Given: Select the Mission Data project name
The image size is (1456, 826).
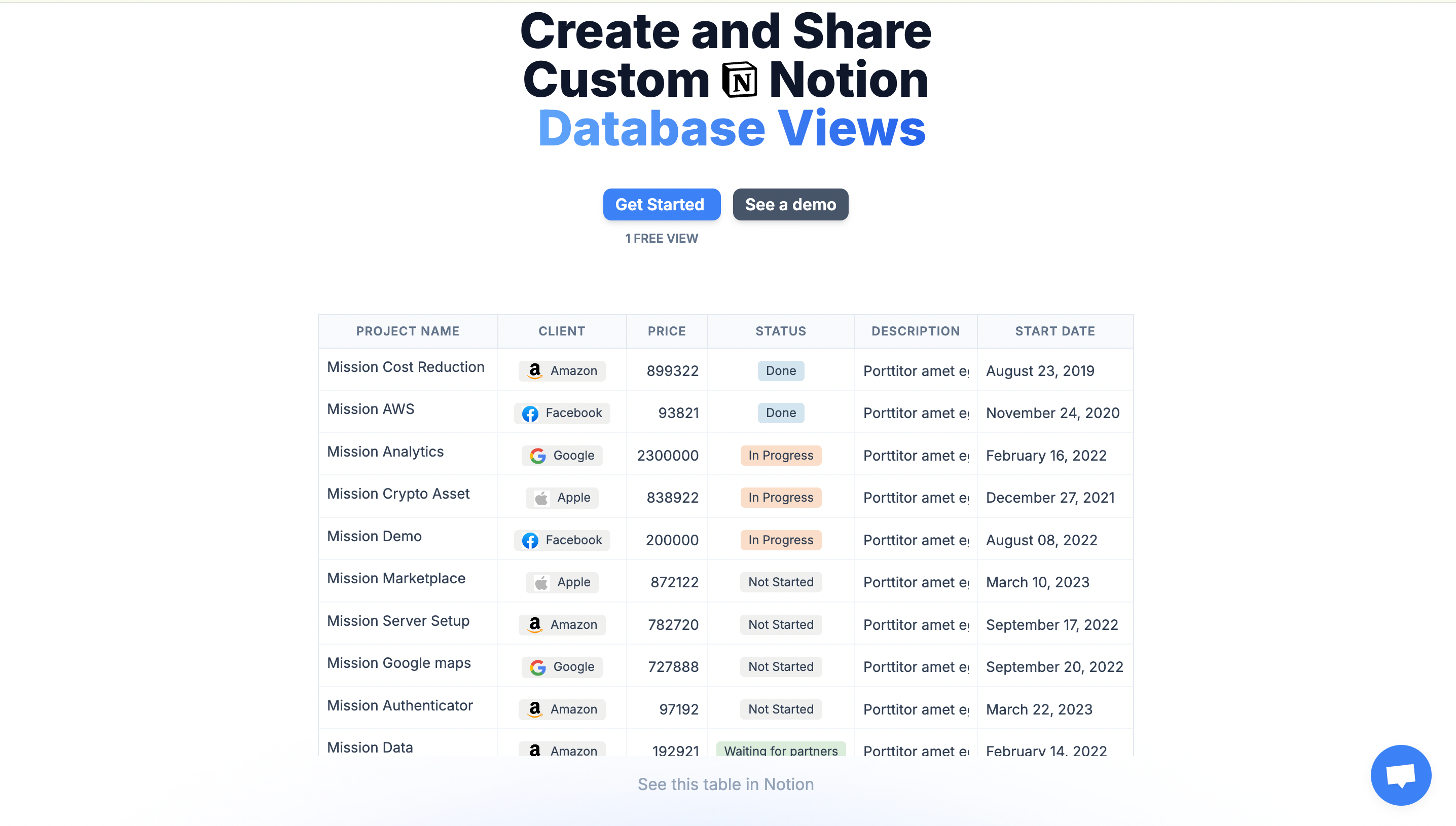Looking at the screenshot, I should click(x=370, y=747).
